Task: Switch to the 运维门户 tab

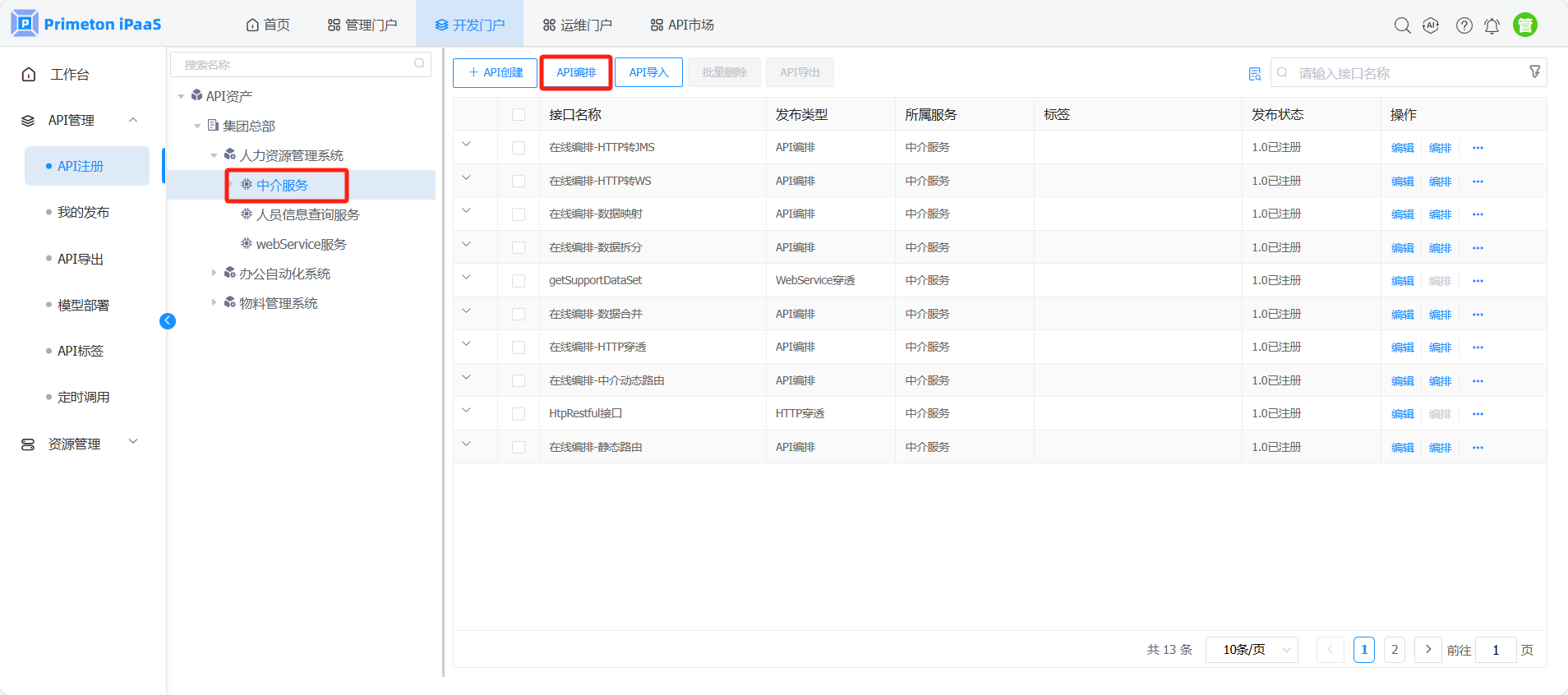Action: point(577,25)
